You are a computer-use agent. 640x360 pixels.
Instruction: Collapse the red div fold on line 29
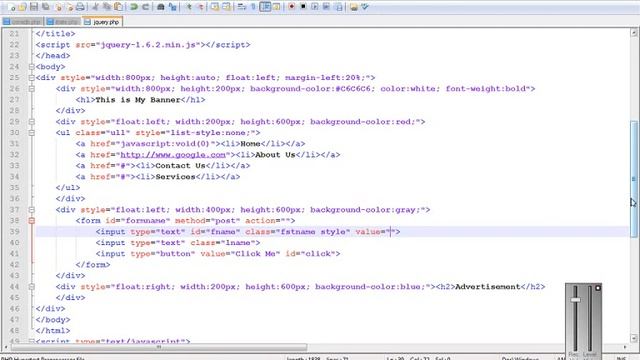point(31,122)
